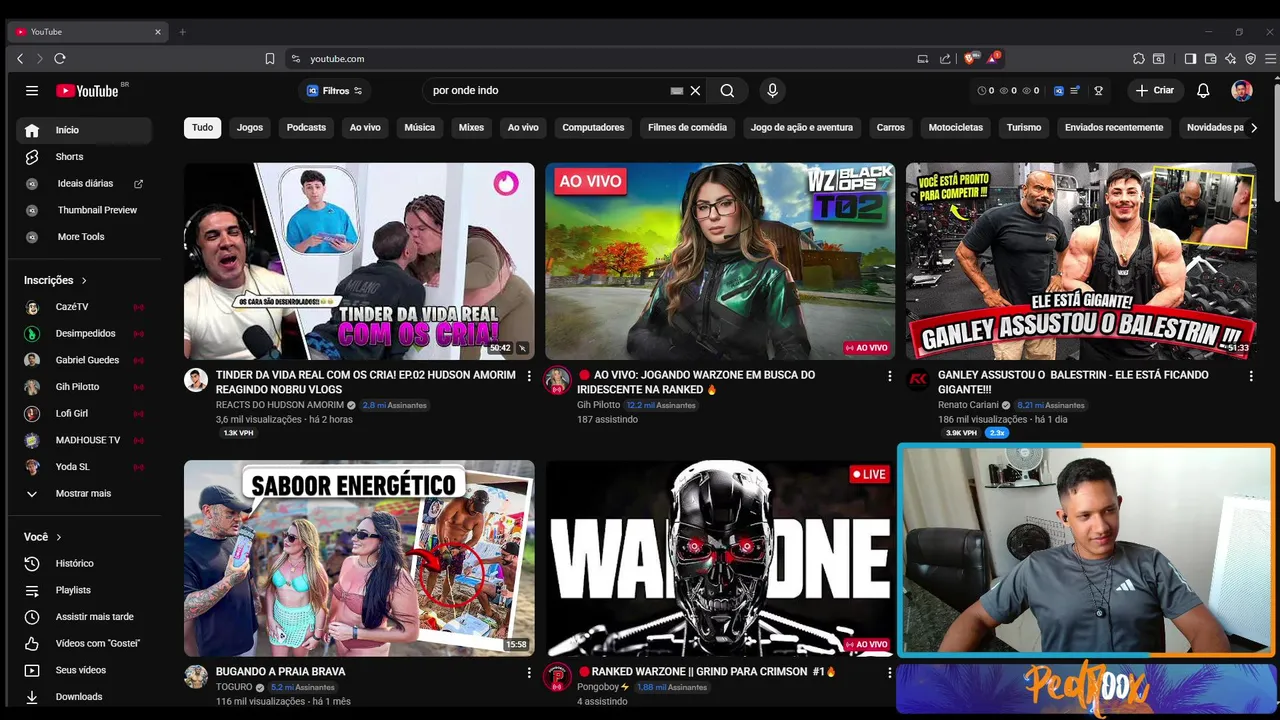The width and height of the screenshot is (1280, 720).
Task: Show more category chips with right arrow
Action: coord(1254,128)
